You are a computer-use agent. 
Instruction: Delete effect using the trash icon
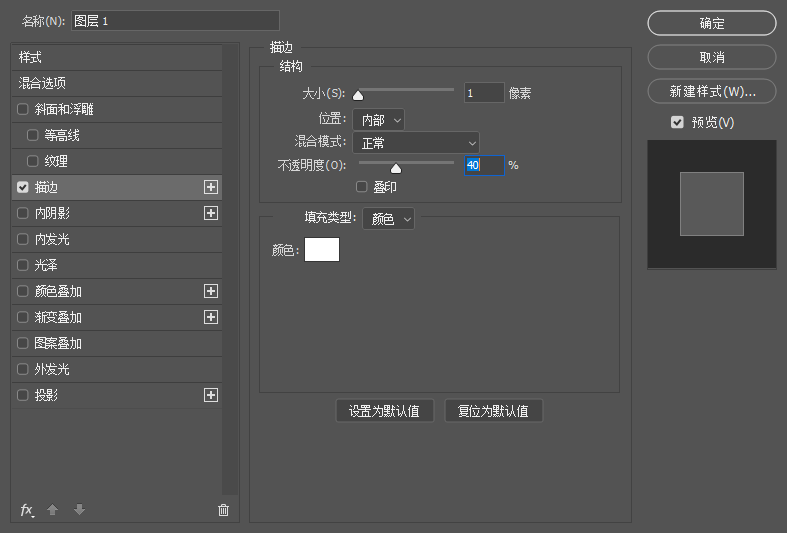tap(223, 510)
